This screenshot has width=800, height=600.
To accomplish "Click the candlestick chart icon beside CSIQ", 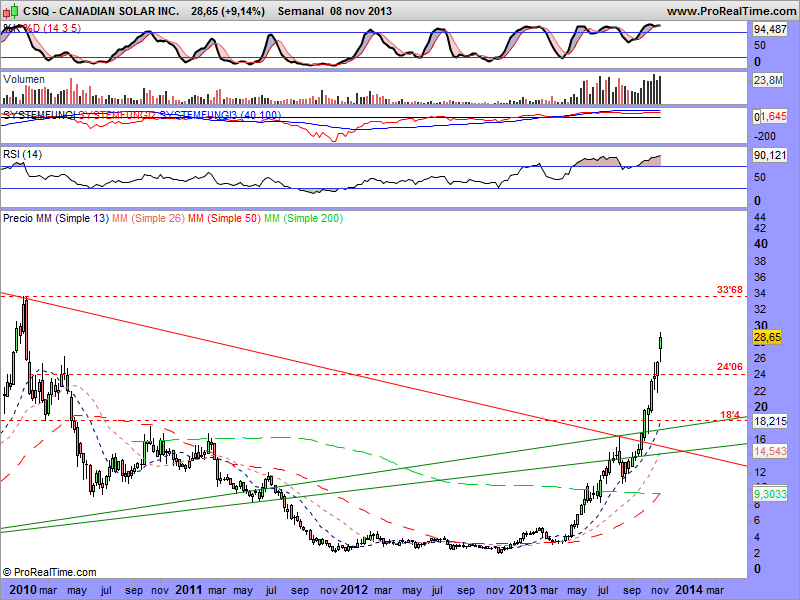I will [x=10, y=10].
